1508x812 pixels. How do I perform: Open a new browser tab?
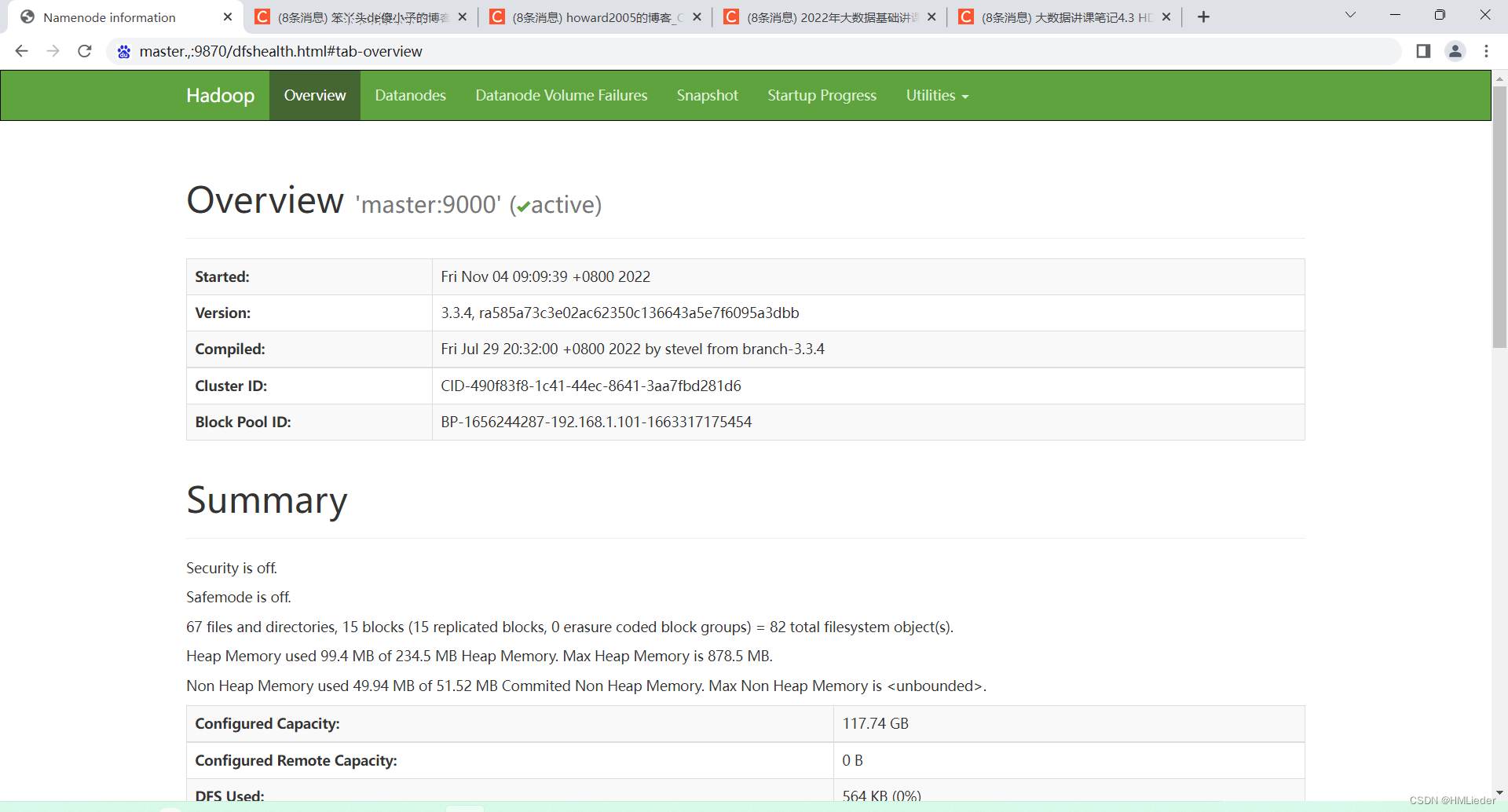click(1203, 16)
